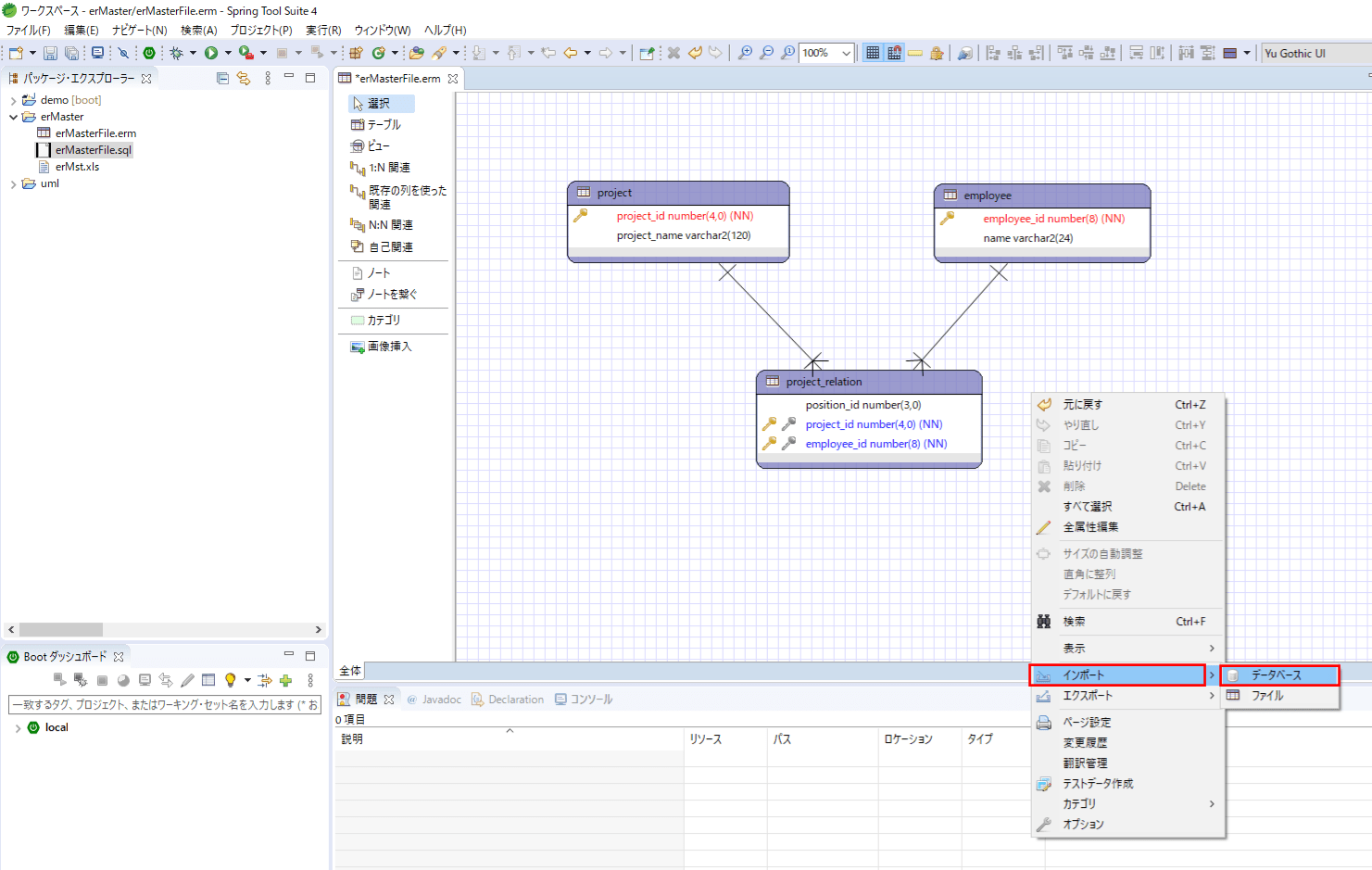The height and width of the screenshot is (870, 1372).
Task: Open erMst.xls in package explorer
Action: [77, 167]
